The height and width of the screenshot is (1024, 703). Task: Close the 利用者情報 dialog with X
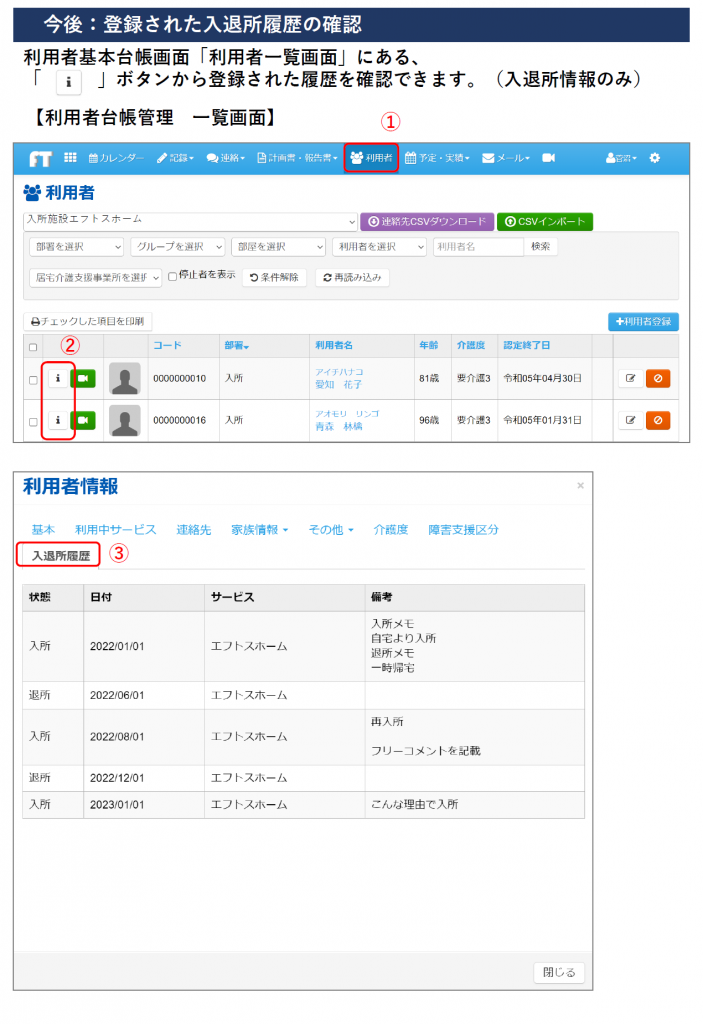[580, 486]
